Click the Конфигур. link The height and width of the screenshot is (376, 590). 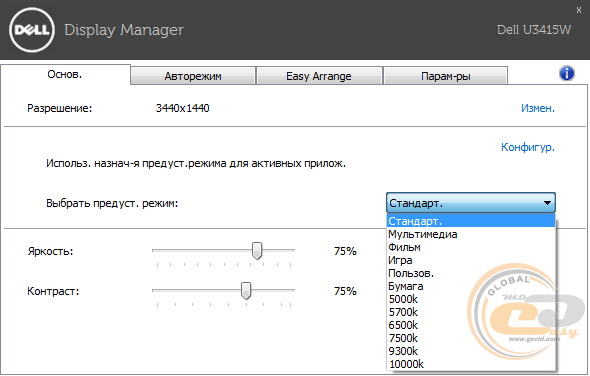528,147
